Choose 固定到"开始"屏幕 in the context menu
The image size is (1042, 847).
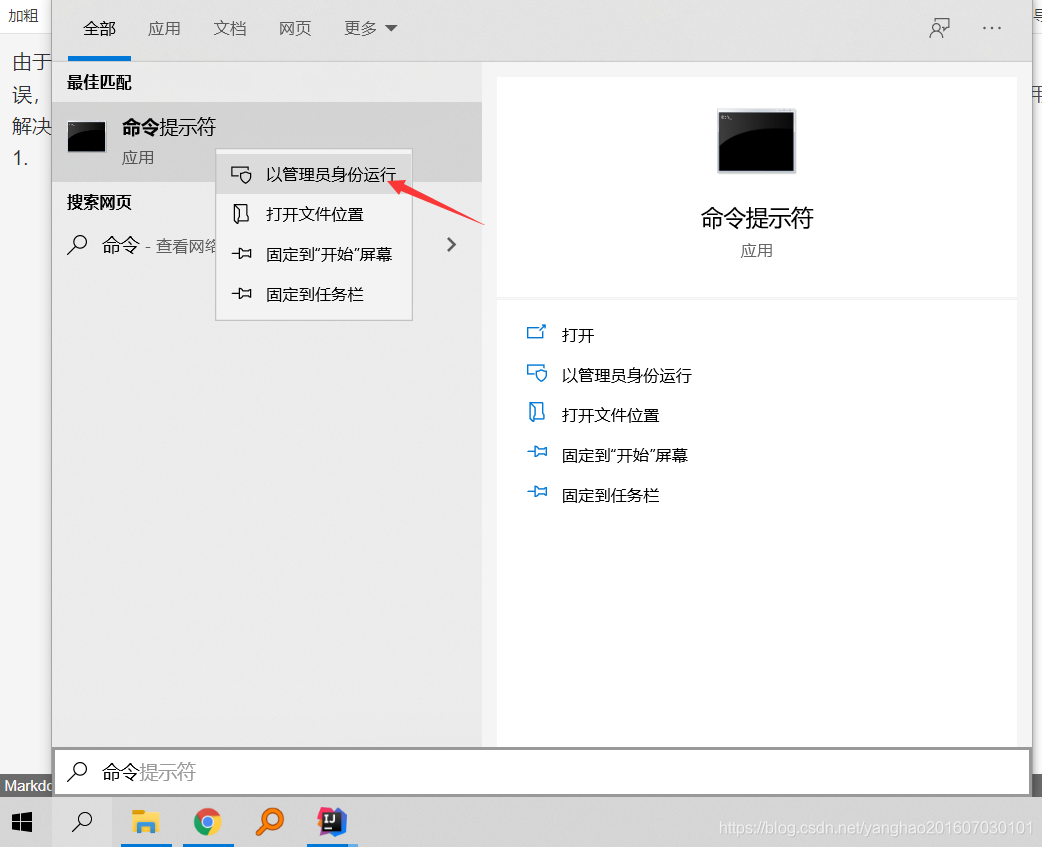[314, 254]
